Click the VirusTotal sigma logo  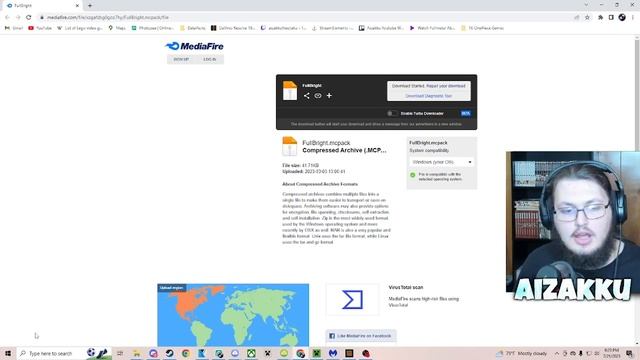[352, 300]
